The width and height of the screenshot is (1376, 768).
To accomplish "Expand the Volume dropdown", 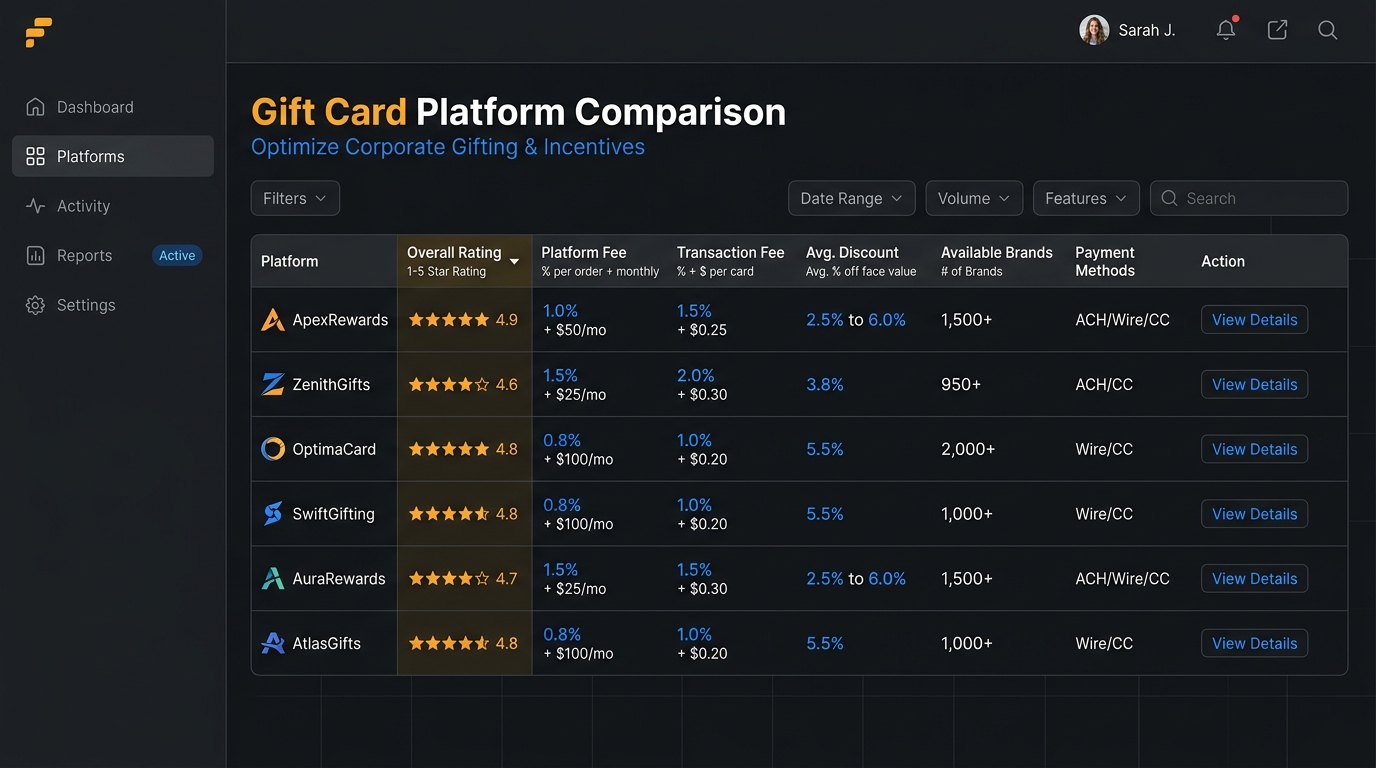I will pyautogui.click(x=974, y=198).
